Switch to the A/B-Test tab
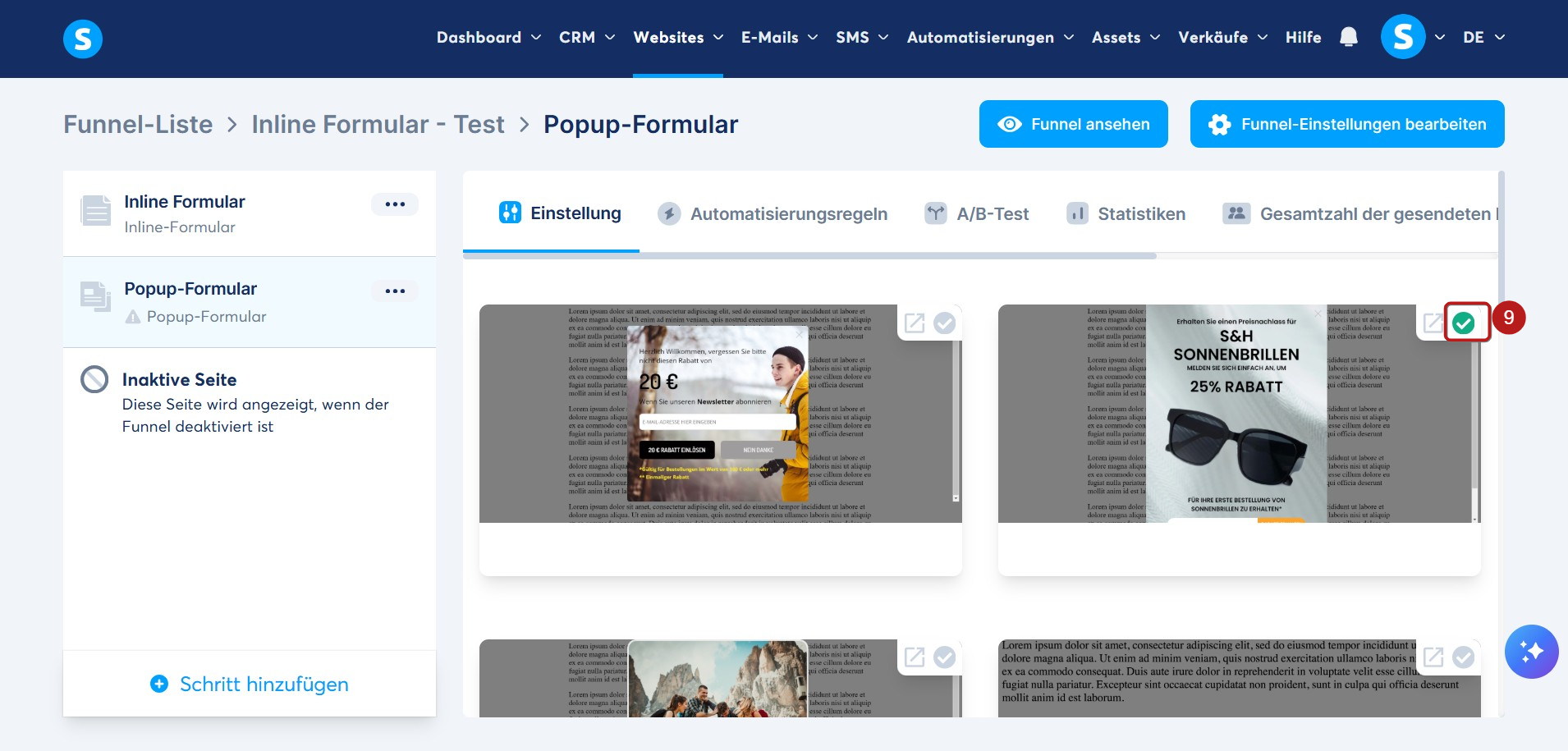The height and width of the screenshot is (751, 1568). (976, 214)
